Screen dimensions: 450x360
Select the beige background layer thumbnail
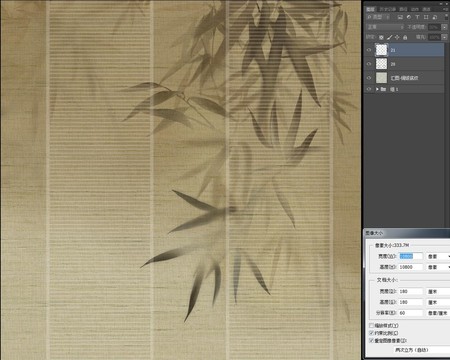point(381,78)
